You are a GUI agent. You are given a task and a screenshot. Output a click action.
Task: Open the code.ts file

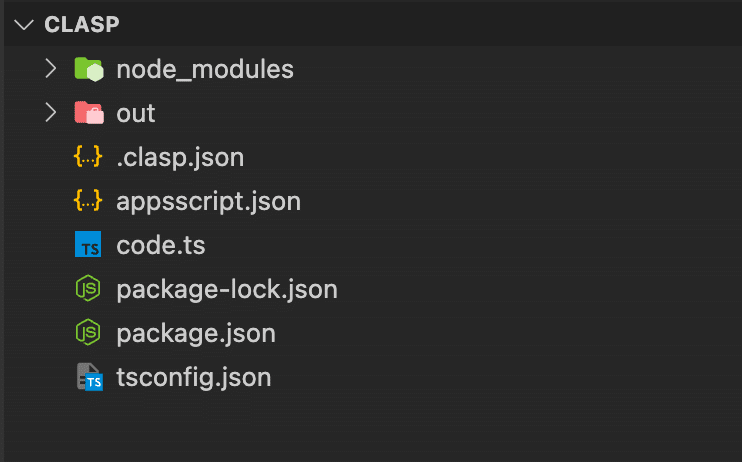click(x=161, y=245)
